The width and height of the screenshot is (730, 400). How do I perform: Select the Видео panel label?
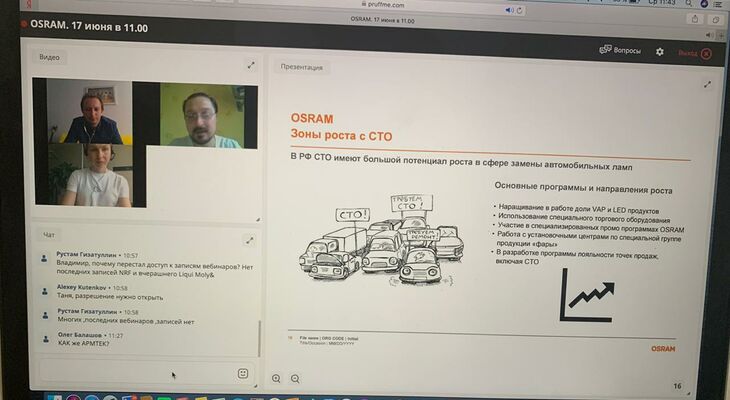(49, 57)
